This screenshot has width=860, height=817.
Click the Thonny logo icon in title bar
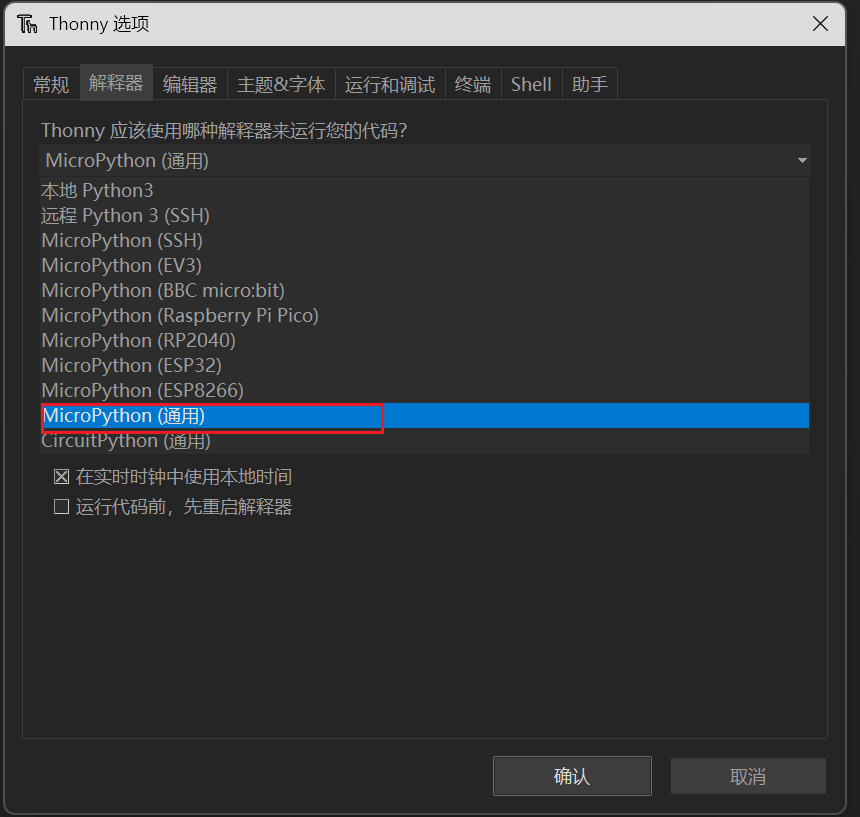click(27, 24)
